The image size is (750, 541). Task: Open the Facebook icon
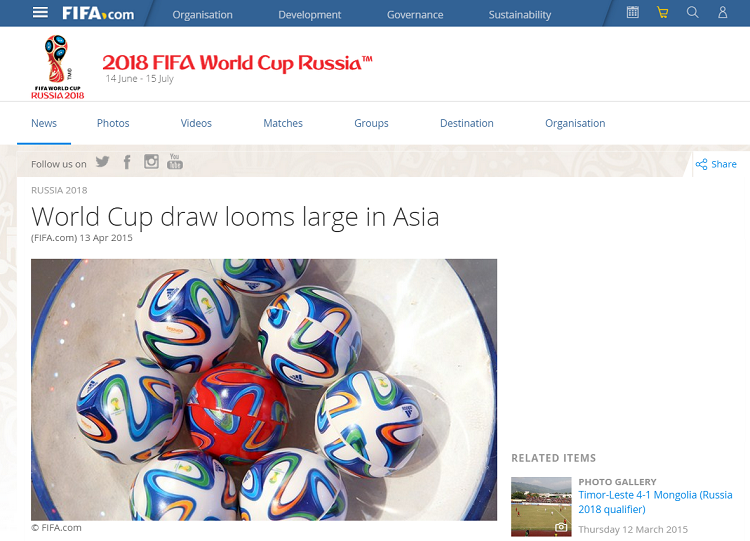127,162
